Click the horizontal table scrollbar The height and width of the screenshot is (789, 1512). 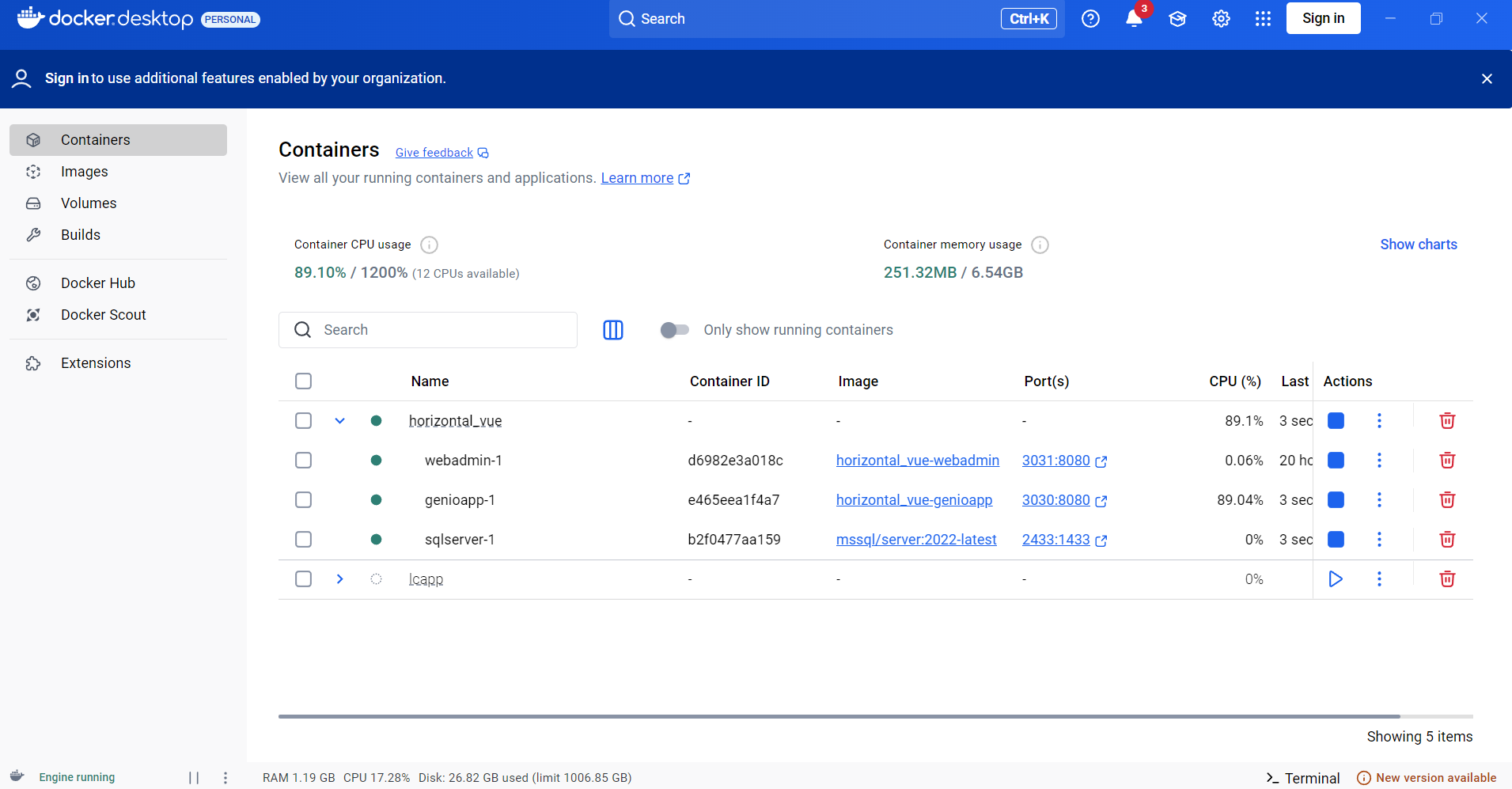pyautogui.click(x=839, y=716)
